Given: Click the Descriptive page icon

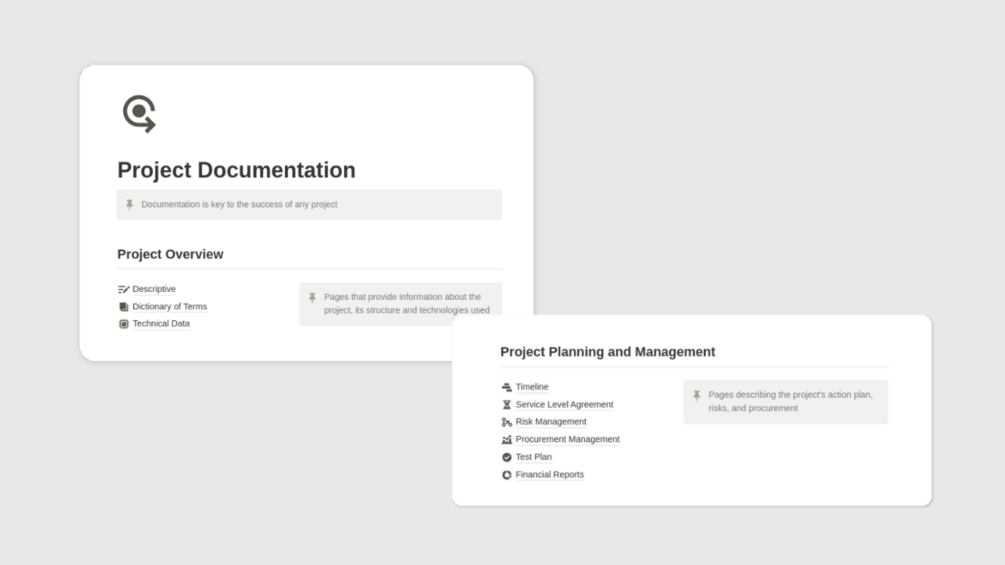Looking at the screenshot, I should coord(123,289).
